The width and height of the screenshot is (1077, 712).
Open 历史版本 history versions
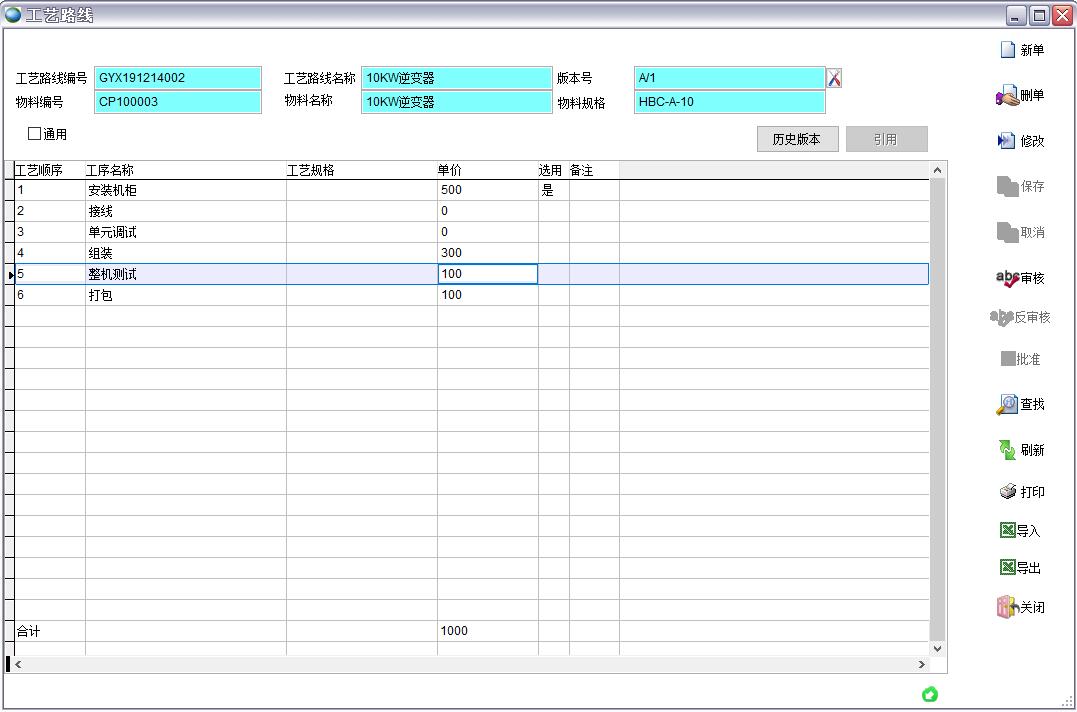(x=796, y=140)
